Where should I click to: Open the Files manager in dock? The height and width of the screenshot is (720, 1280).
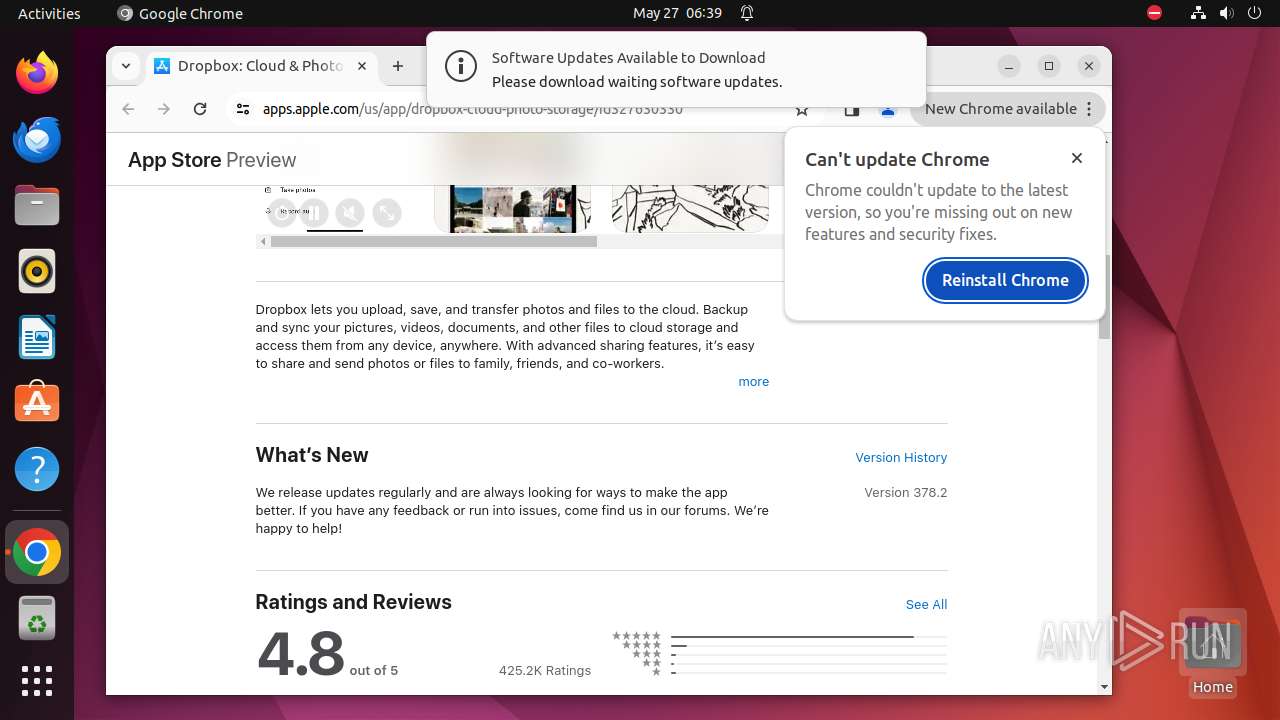coord(37,205)
